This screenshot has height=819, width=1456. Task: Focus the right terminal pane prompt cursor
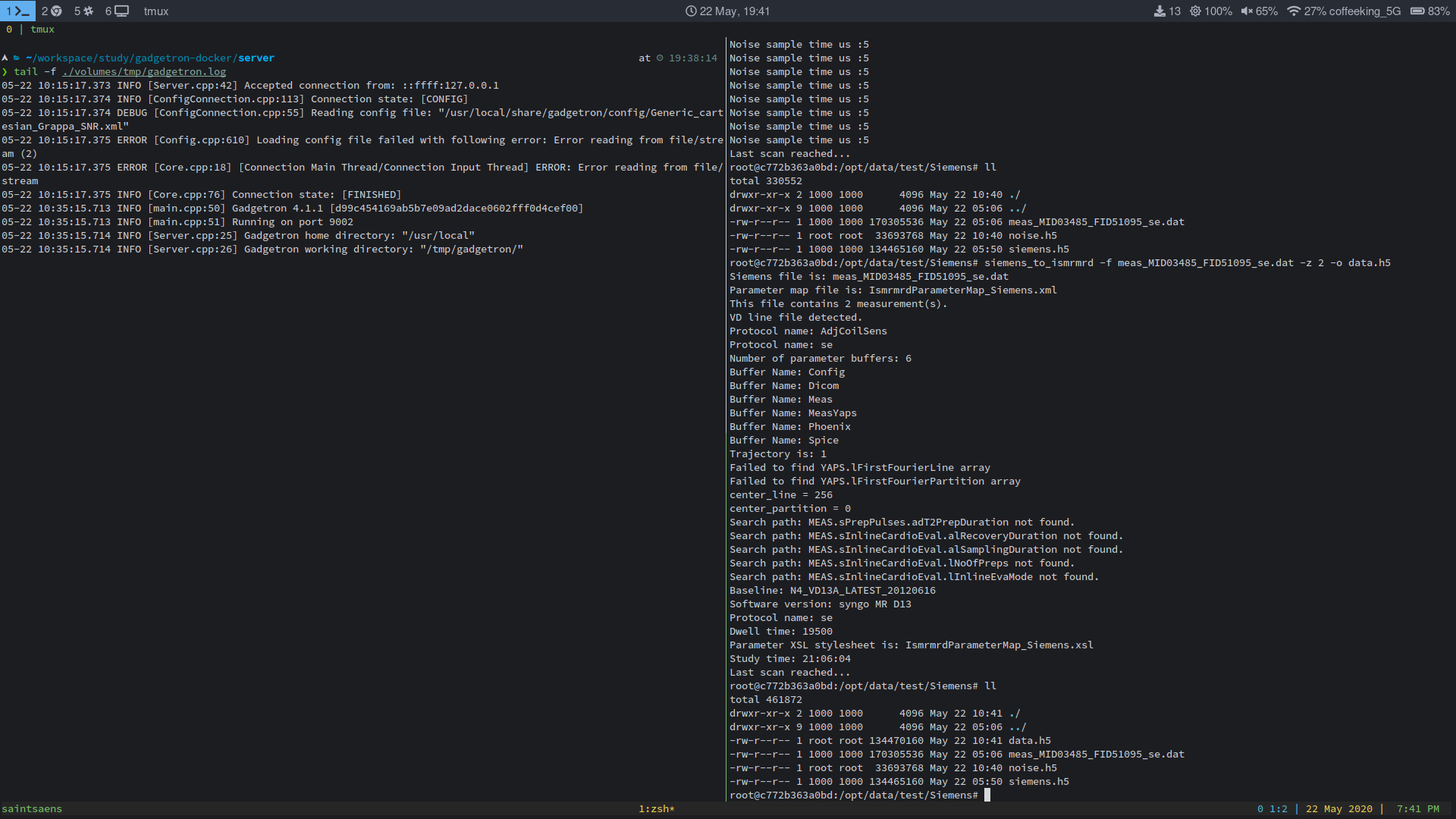point(987,795)
